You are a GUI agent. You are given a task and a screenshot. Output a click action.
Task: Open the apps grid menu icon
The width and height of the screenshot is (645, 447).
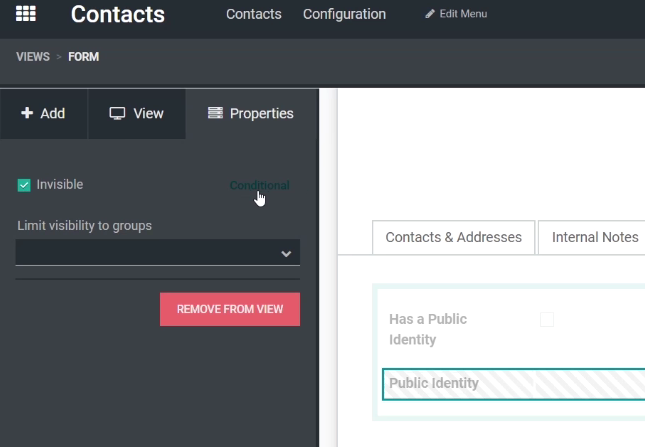point(26,14)
